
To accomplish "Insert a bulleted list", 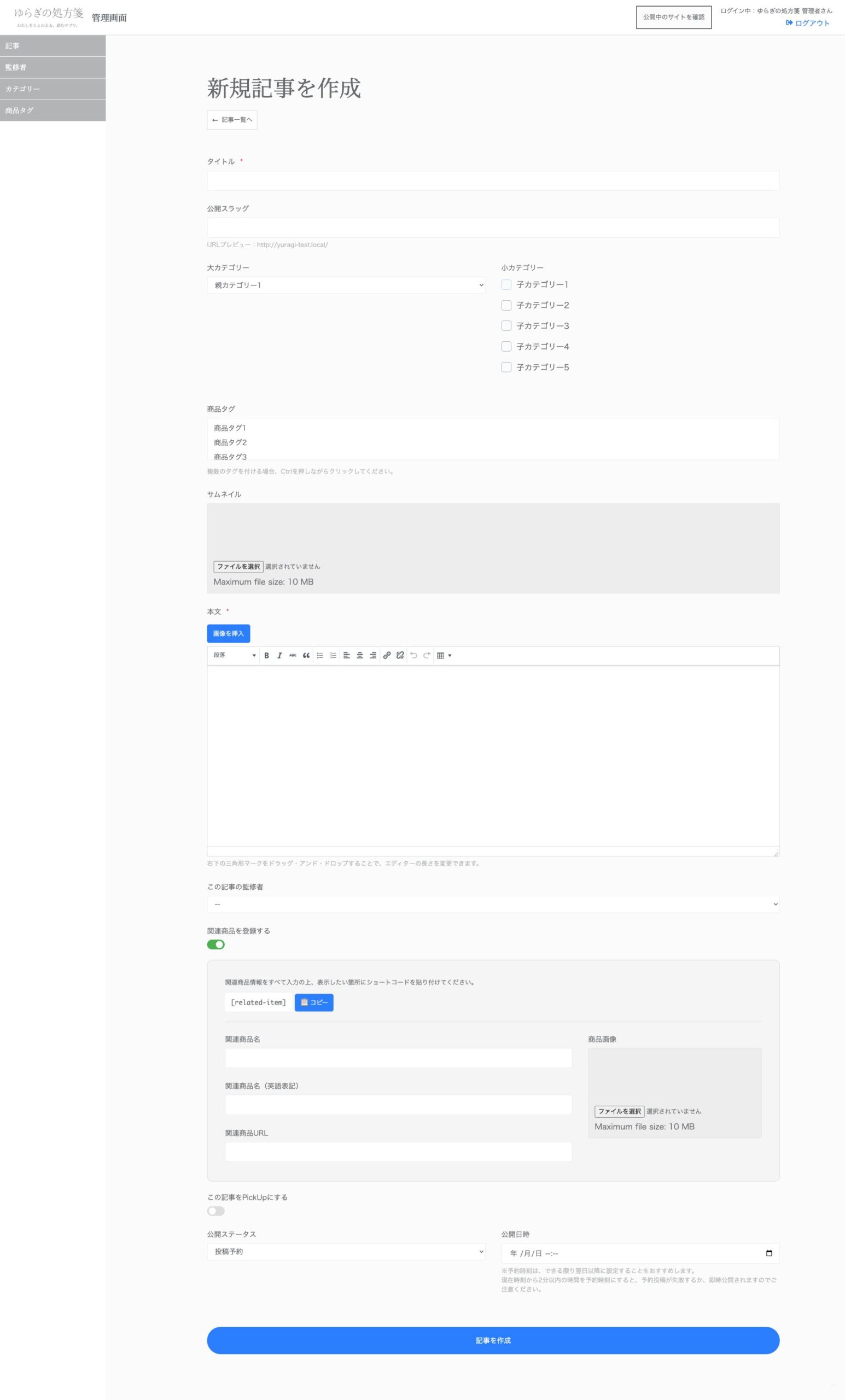I will [x=320, y=655].
